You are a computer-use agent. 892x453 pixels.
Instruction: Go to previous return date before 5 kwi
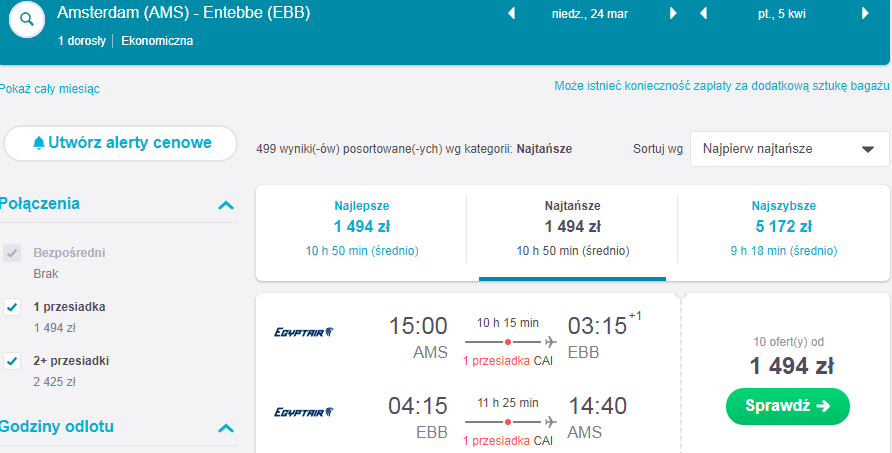click(703, 13)
